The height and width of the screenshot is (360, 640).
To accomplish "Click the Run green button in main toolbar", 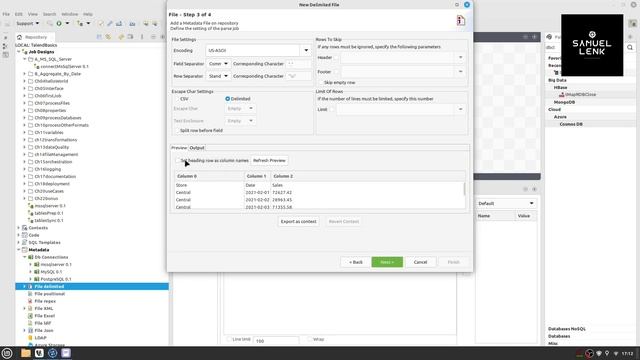I will pyautogui.click(x=59, y=24).
